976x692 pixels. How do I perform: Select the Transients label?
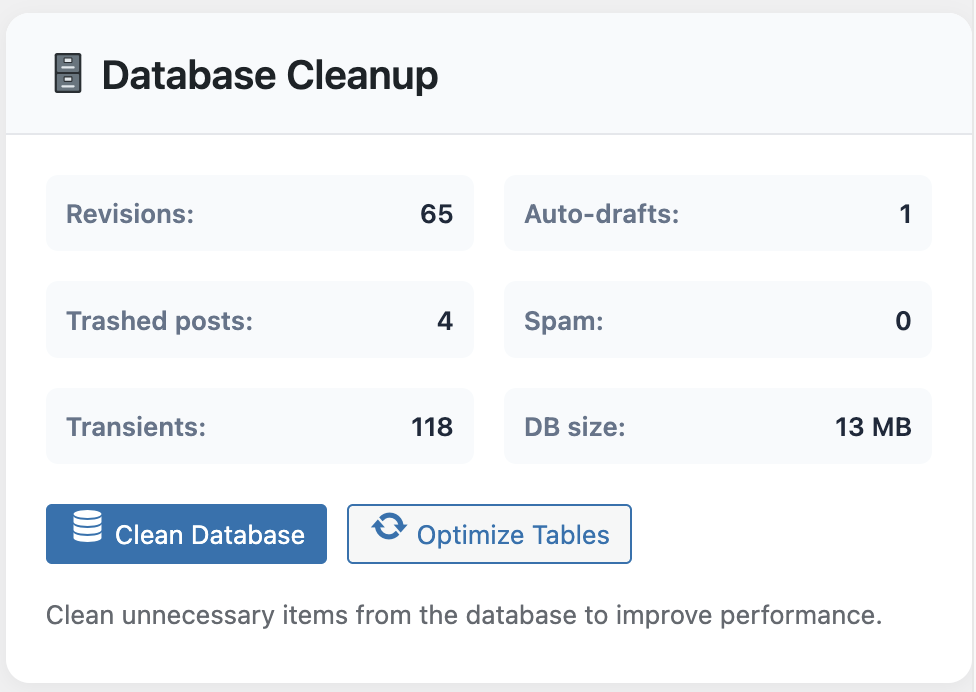click(136, 428)
